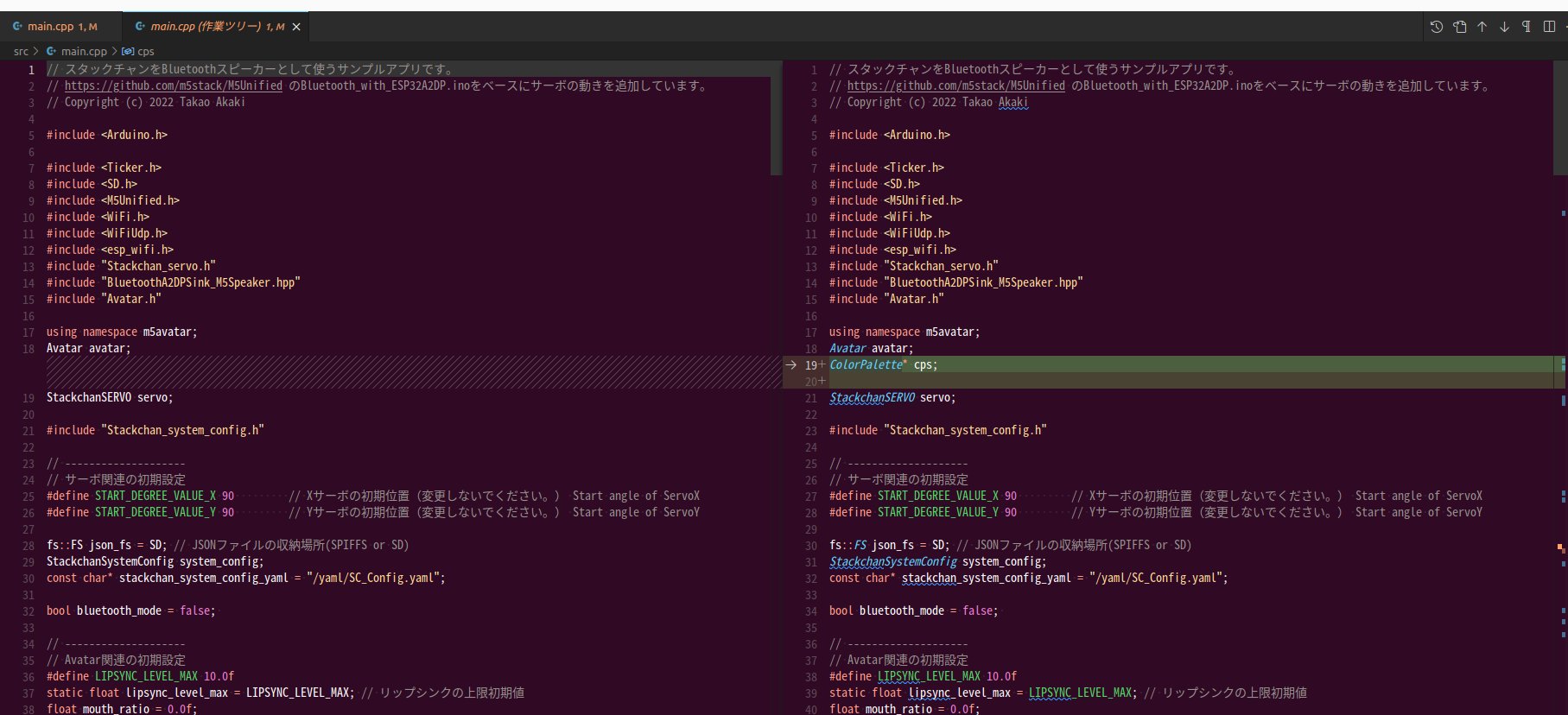The width and height of the screenshot is (1568, 715).
Task: Go to next change with down arrow
Action: [1504, 27]
